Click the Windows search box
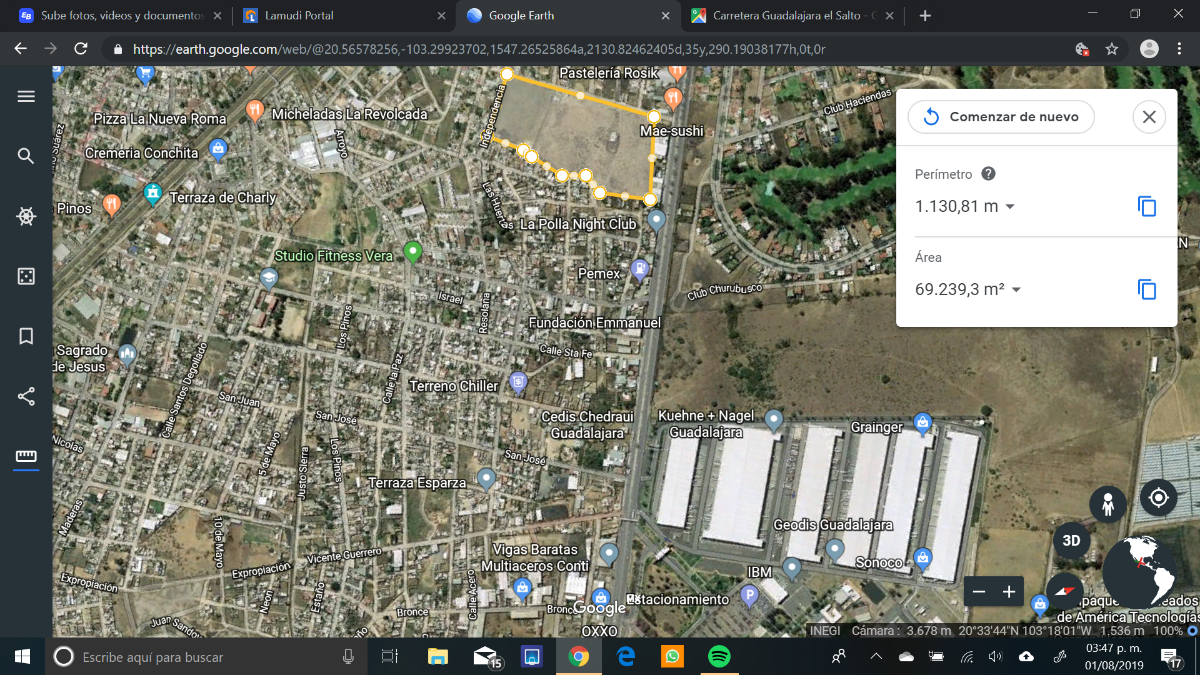Screen dimensions: 1200x675 point(205,656)
